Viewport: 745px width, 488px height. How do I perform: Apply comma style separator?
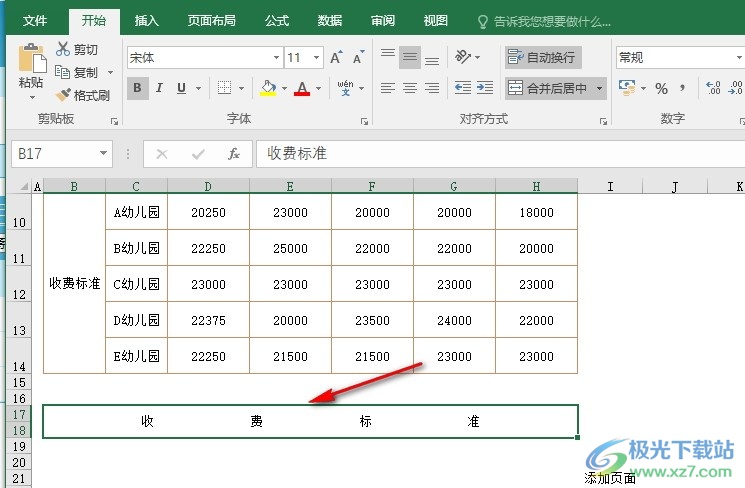pos(683,88)
